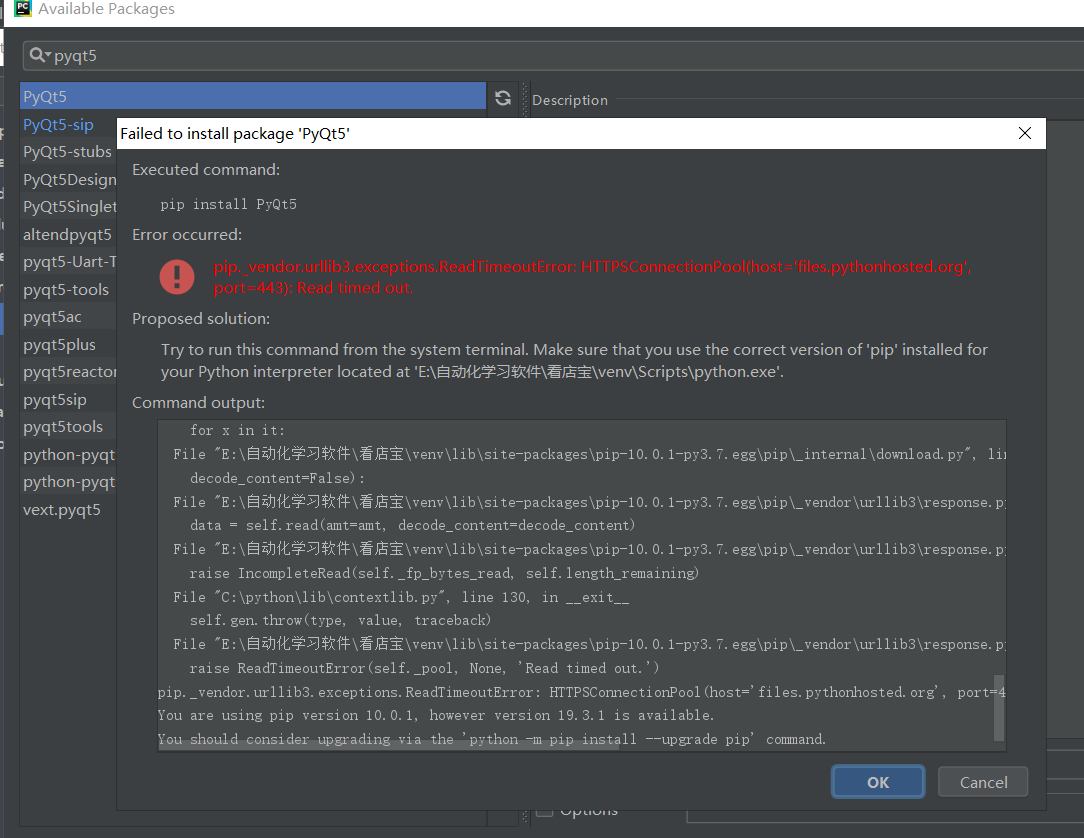Click the 'raise ReadTimeoutError' output line
The width and height of the screenshot is (1084, 838).
pos(424,668)
